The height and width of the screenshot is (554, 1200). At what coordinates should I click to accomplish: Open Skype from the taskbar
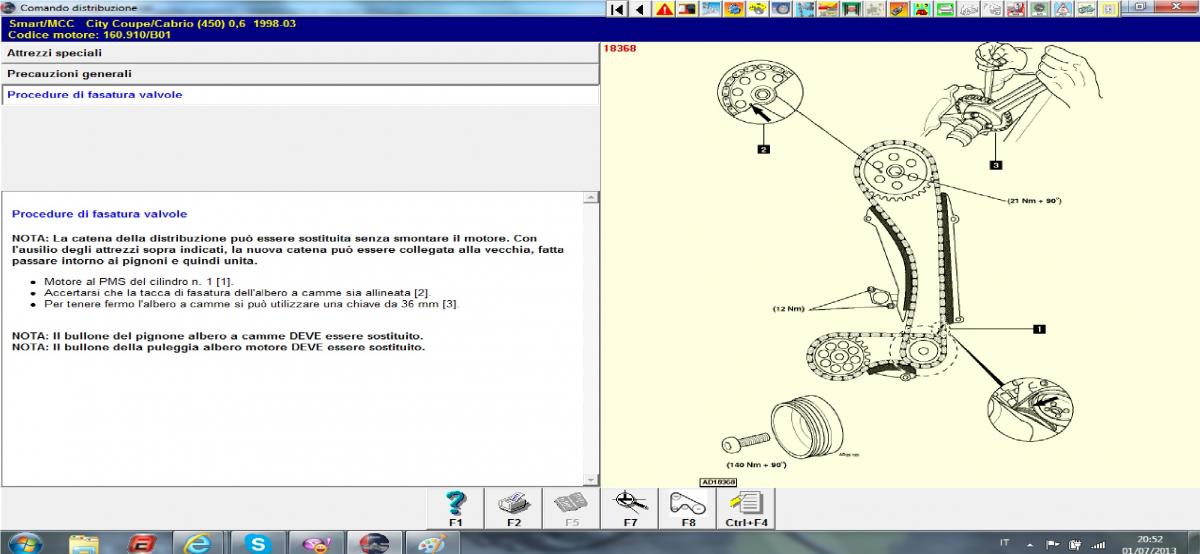point(259,543)
